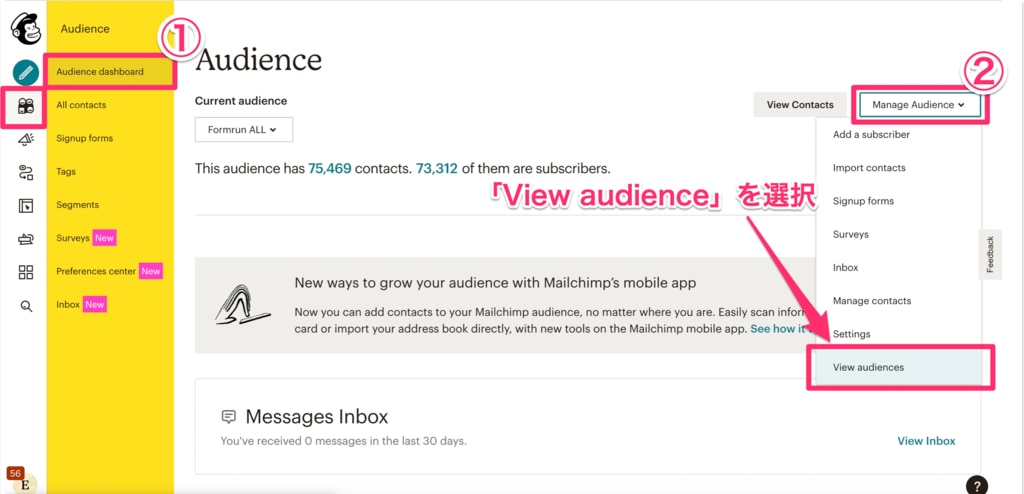1024x494 pixels.
Task: Click the 75,469 contacts link
Action: 330,169
